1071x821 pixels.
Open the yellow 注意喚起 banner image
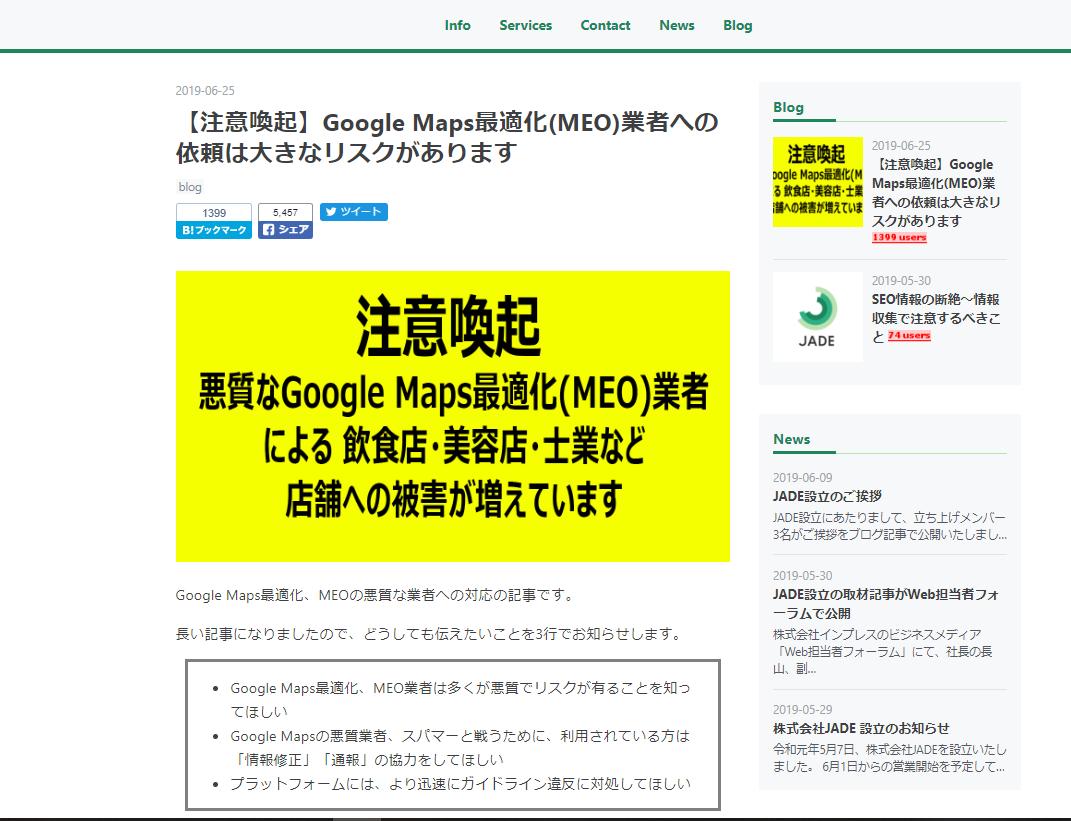click(453, 416)
